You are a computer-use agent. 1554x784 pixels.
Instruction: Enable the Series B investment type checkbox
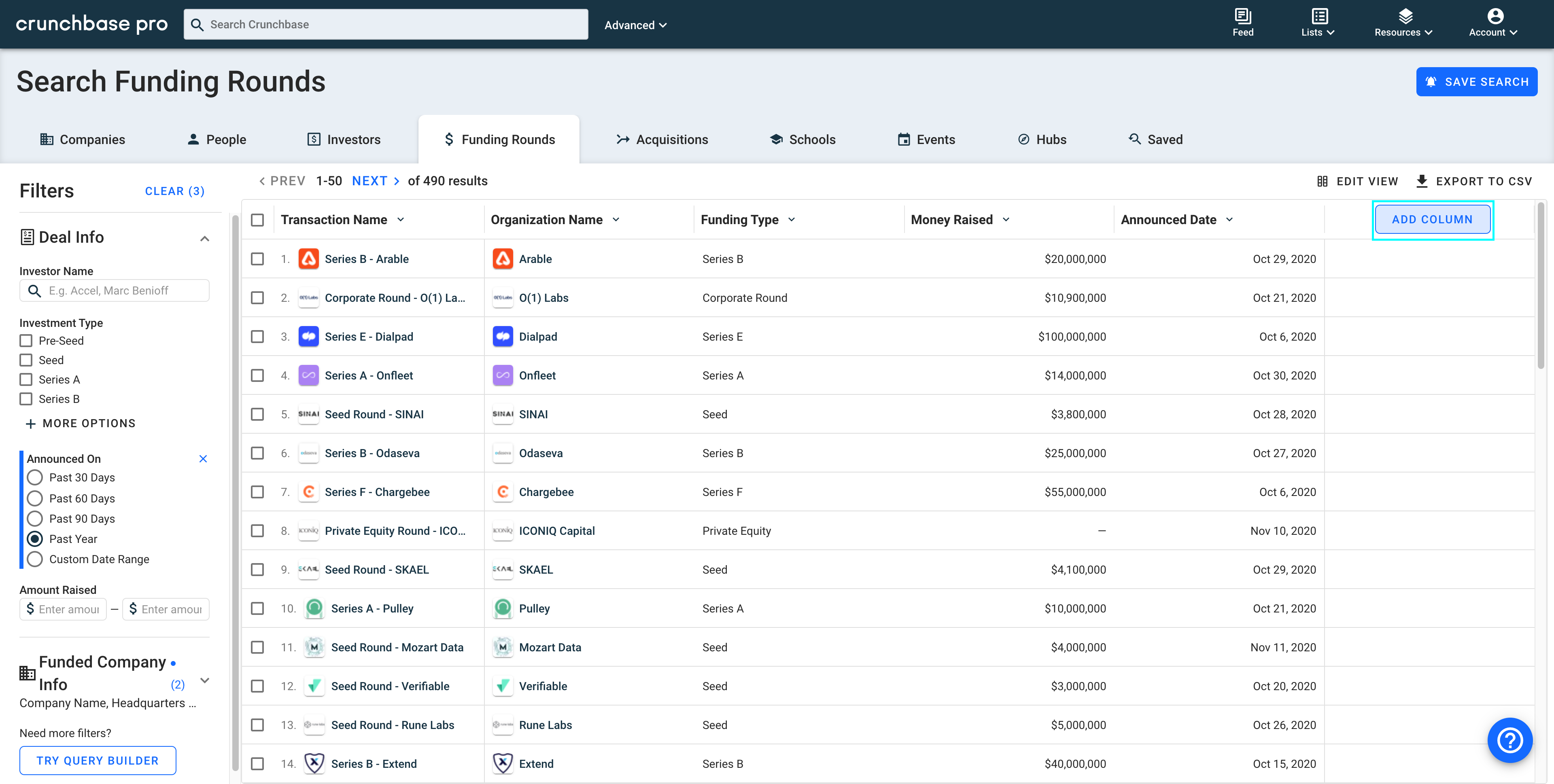click(26, 398)
